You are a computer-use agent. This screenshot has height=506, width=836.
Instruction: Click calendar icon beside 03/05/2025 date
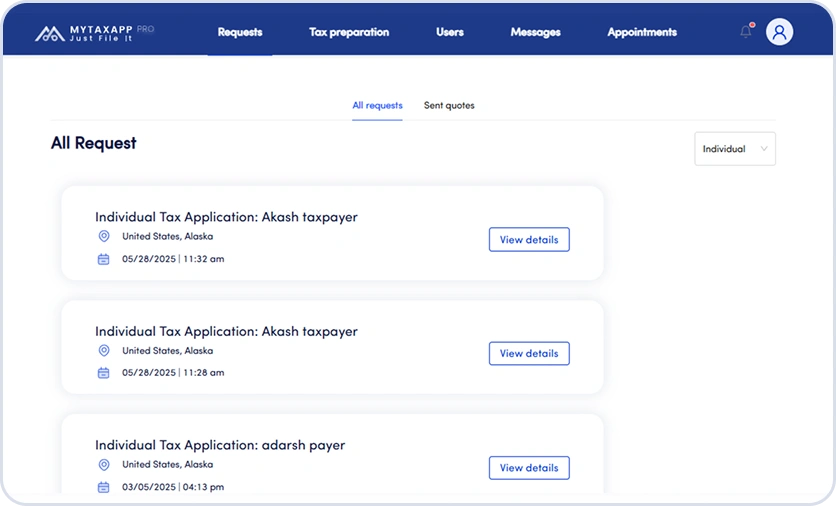[x=103, y=487]
